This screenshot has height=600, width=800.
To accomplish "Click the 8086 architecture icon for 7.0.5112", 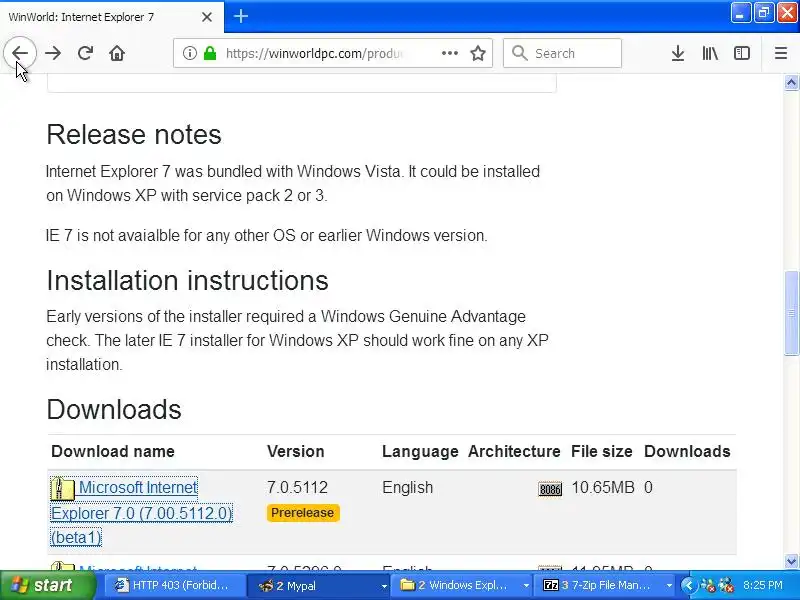I will click(550, 489).
